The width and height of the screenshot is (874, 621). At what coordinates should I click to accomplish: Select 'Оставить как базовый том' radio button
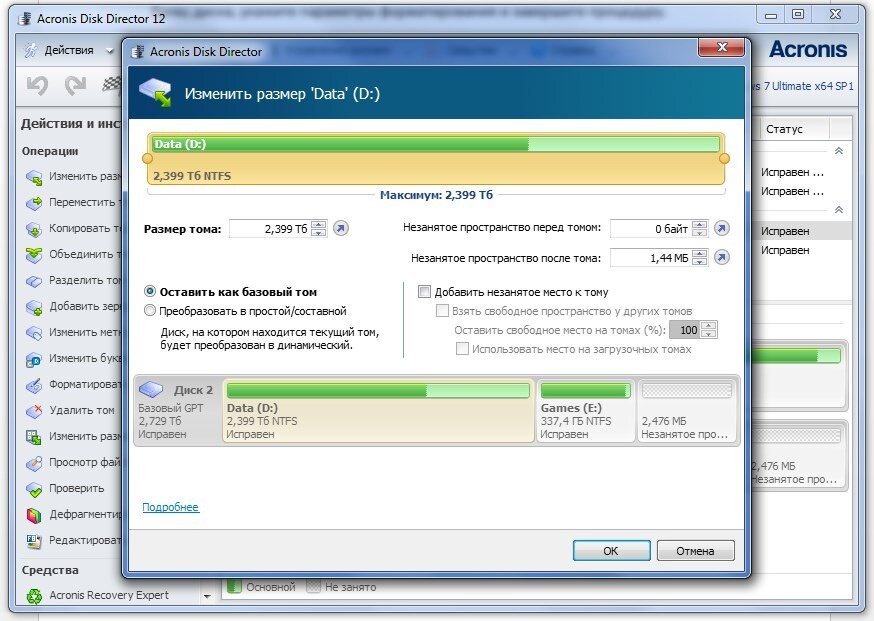(x=150, y=292)
